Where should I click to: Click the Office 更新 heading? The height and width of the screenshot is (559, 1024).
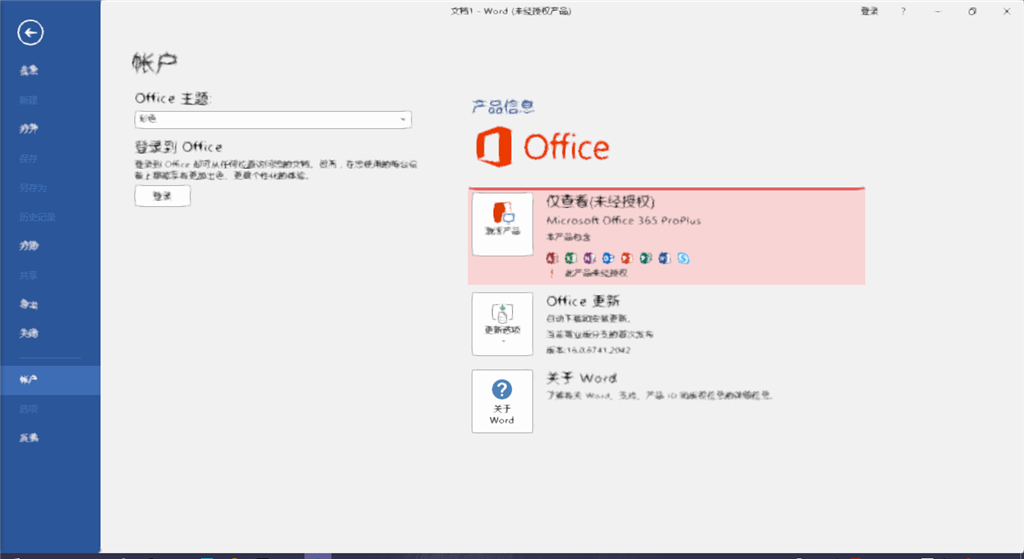(583, 301)
